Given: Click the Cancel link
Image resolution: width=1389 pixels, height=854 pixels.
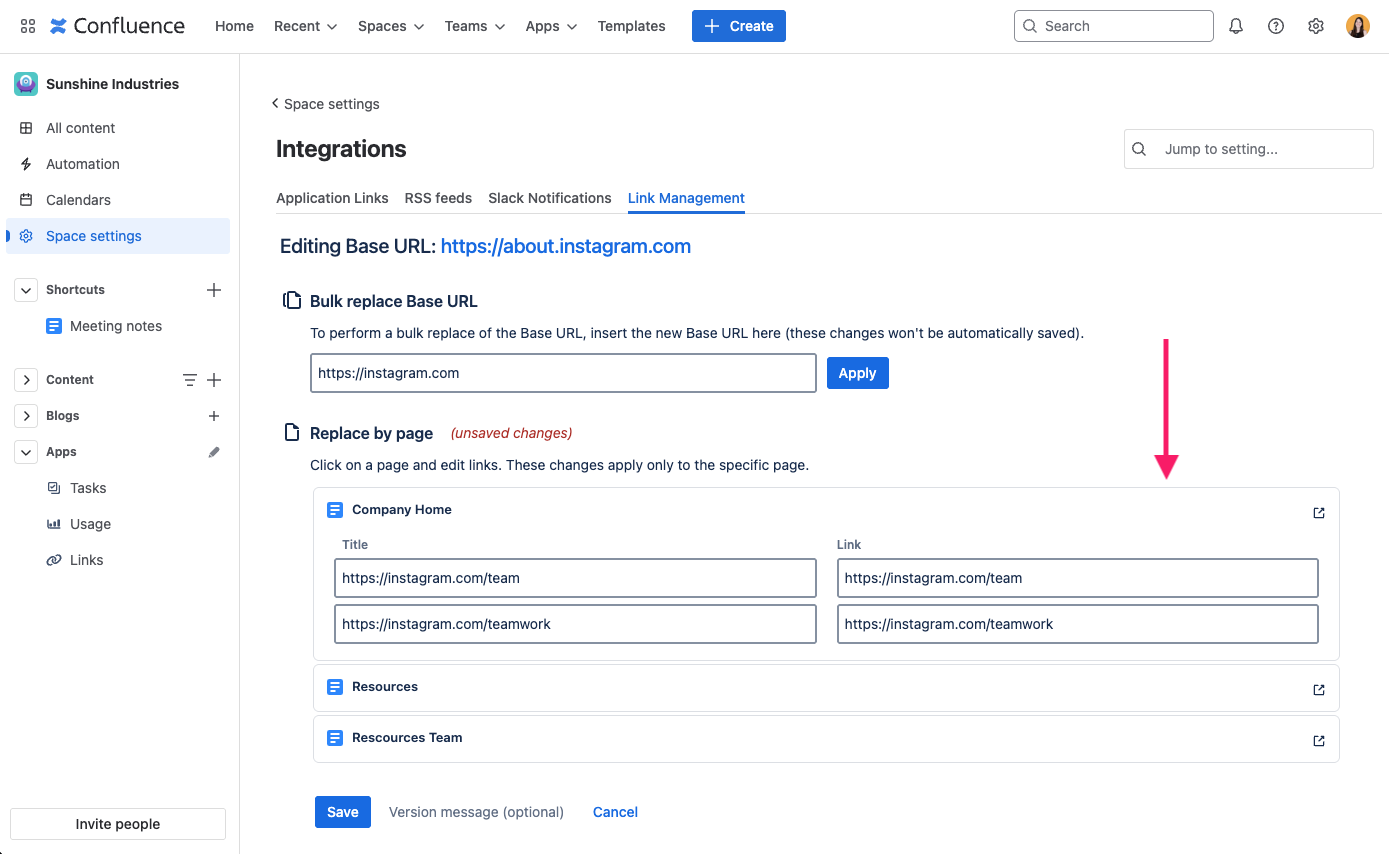Looking at the screenshot, I should tap(615, 812).
